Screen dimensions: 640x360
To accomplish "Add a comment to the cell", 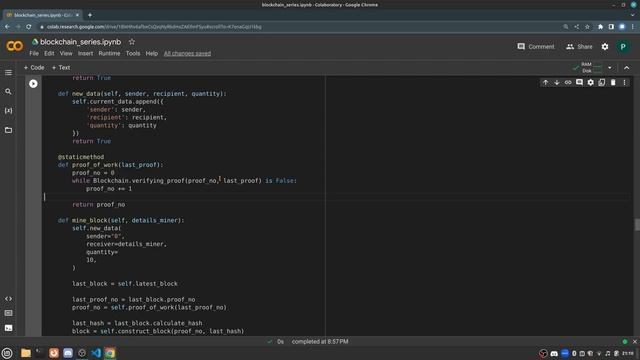I will click(x=579, y=82).
